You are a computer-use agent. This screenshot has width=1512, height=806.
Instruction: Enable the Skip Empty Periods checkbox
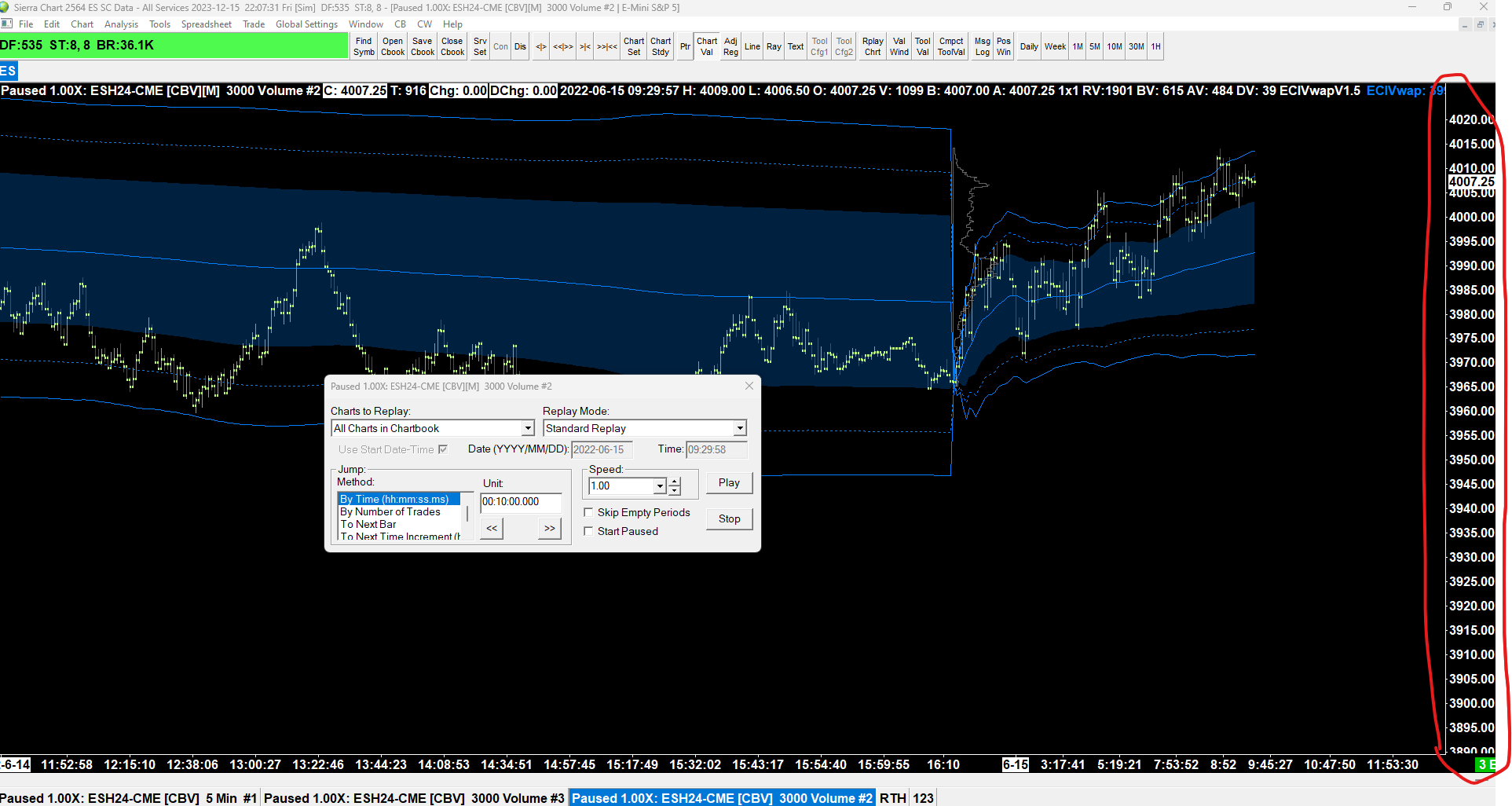(588, 512)
